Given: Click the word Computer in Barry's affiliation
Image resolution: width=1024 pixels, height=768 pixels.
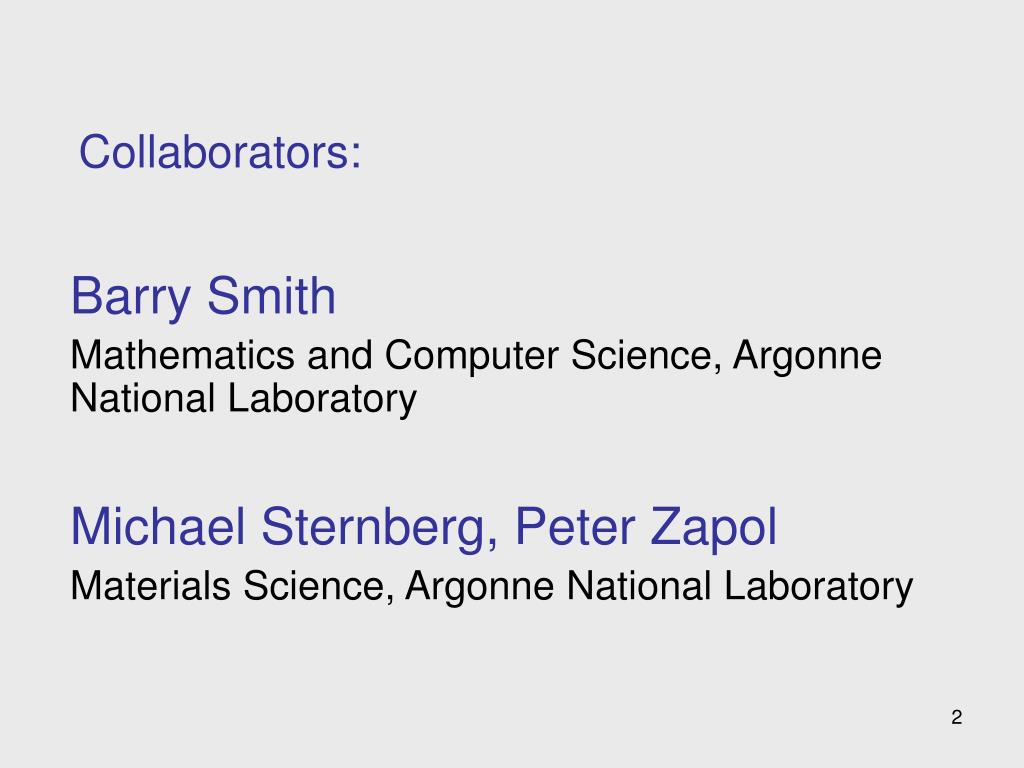Looking at the screenshot, I should 472,358.
